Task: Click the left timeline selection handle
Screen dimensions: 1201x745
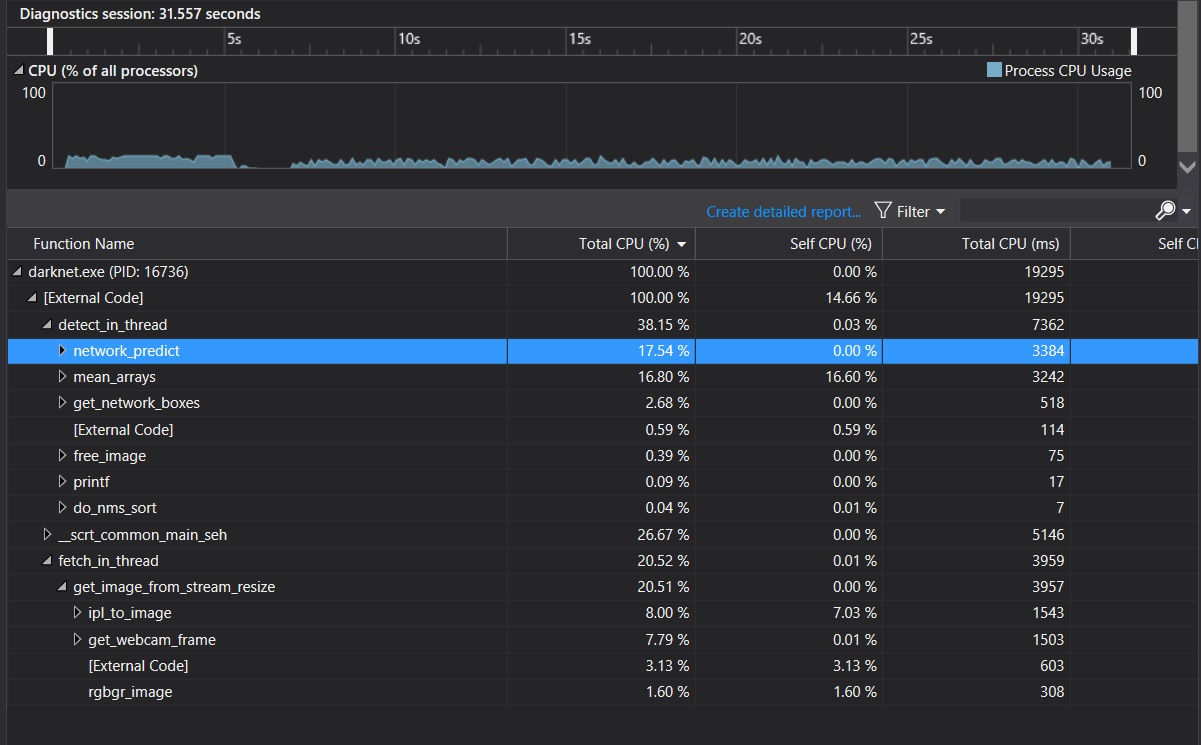Action: 51,41
